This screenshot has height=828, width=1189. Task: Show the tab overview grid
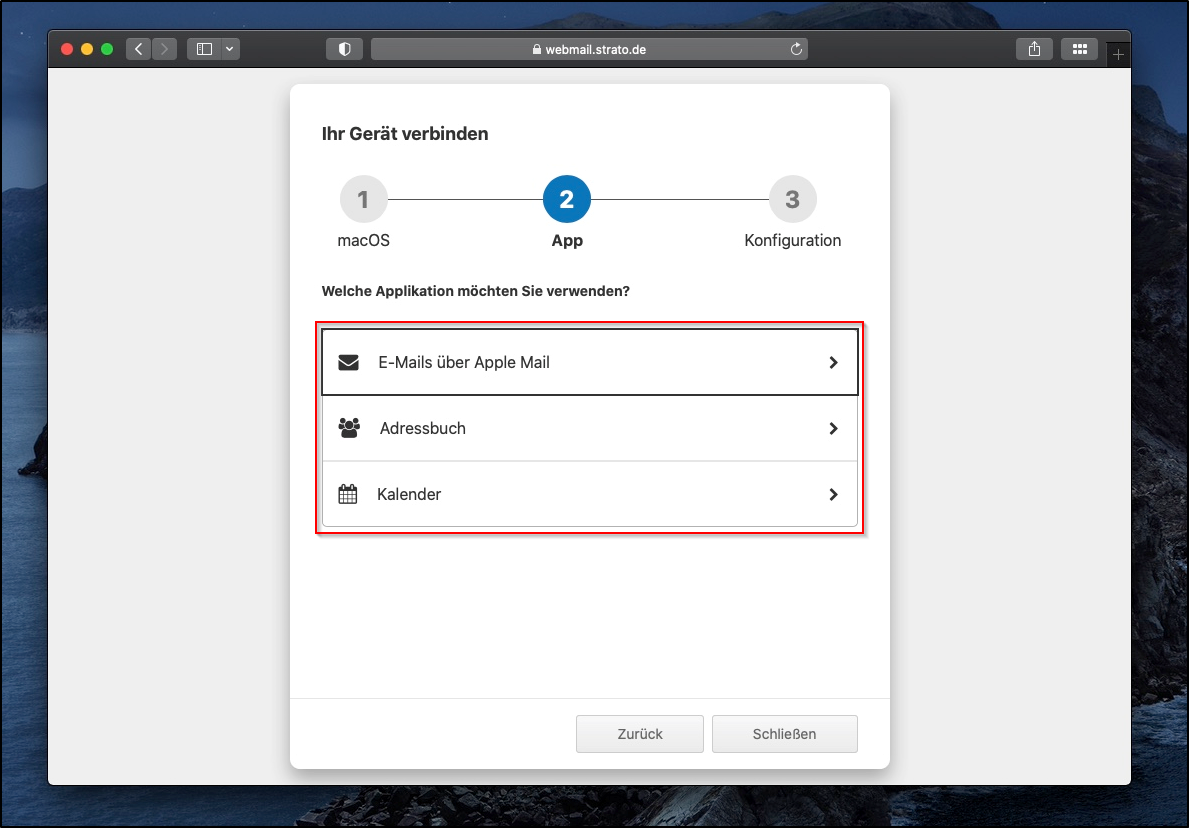[x=1079, y=49]
